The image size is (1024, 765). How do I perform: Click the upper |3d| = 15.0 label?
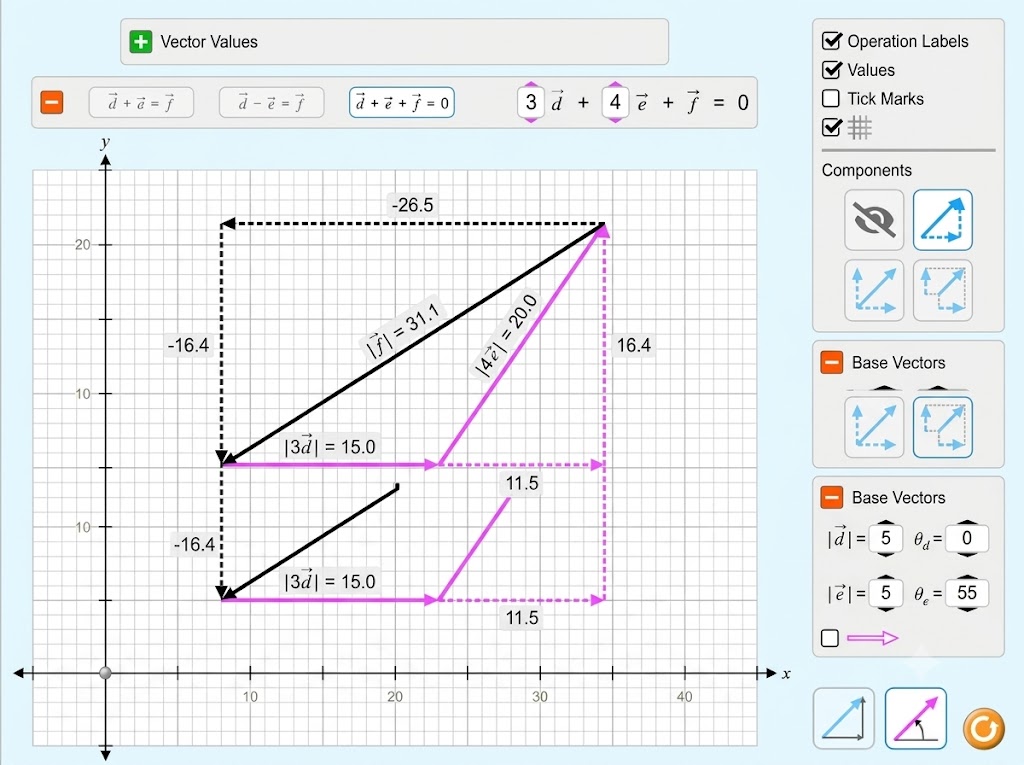click(330, 447)
